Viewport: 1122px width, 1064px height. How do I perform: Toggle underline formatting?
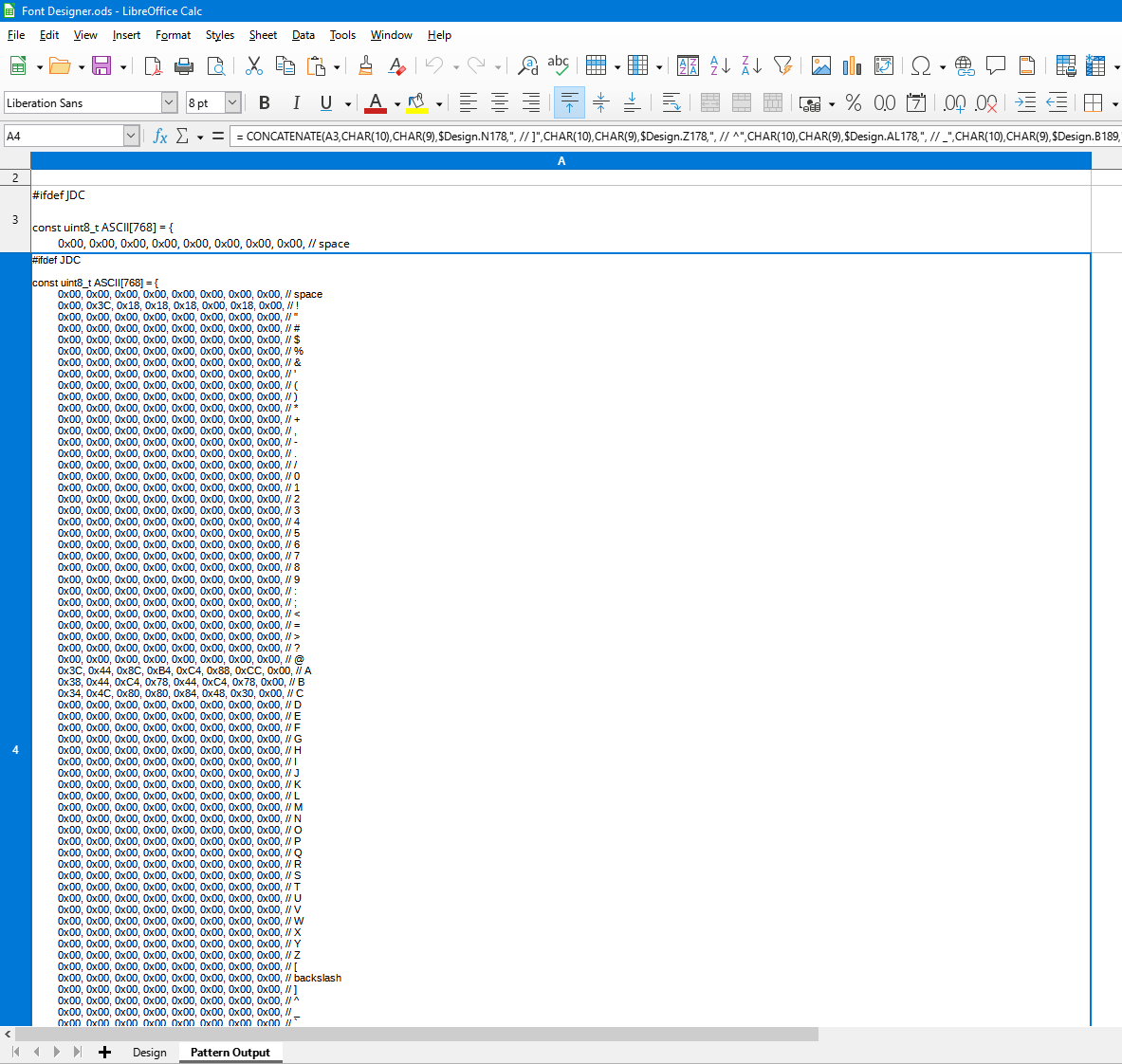point(326,103)
